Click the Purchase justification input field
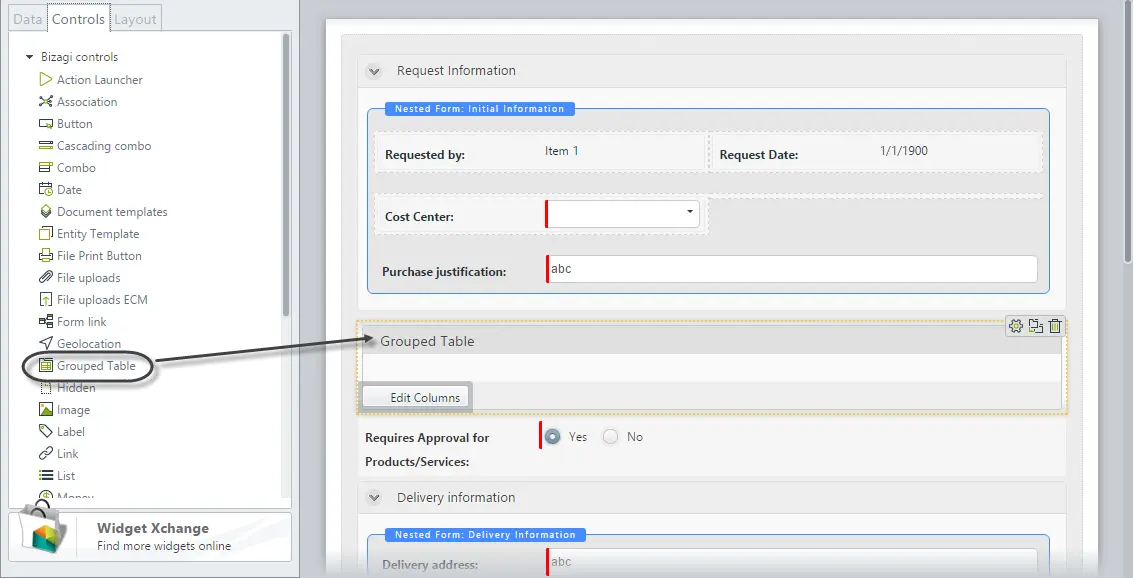1134x578 pixels. [792, 269]
